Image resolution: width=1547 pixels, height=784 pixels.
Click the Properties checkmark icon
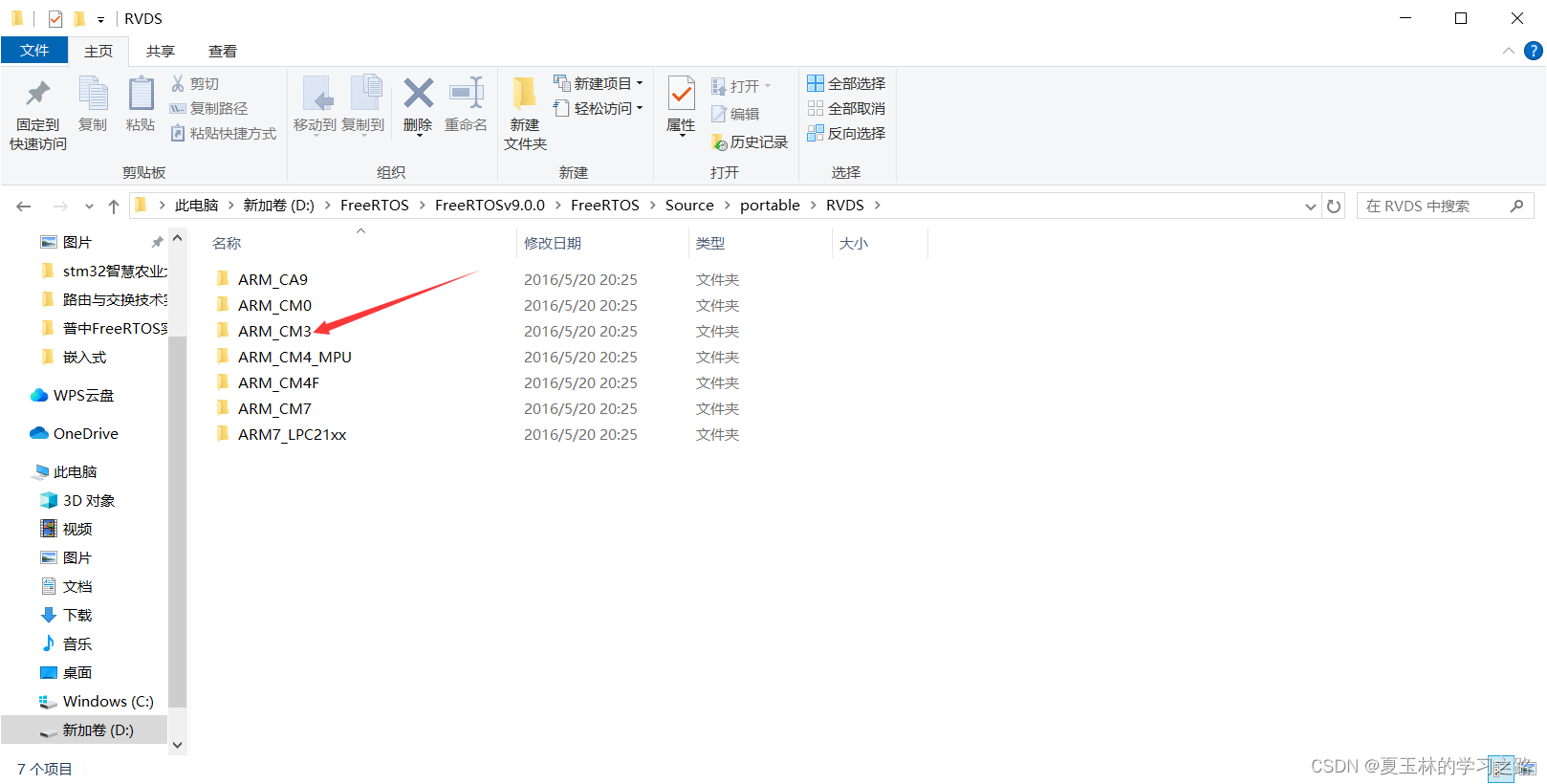(681, 94)
